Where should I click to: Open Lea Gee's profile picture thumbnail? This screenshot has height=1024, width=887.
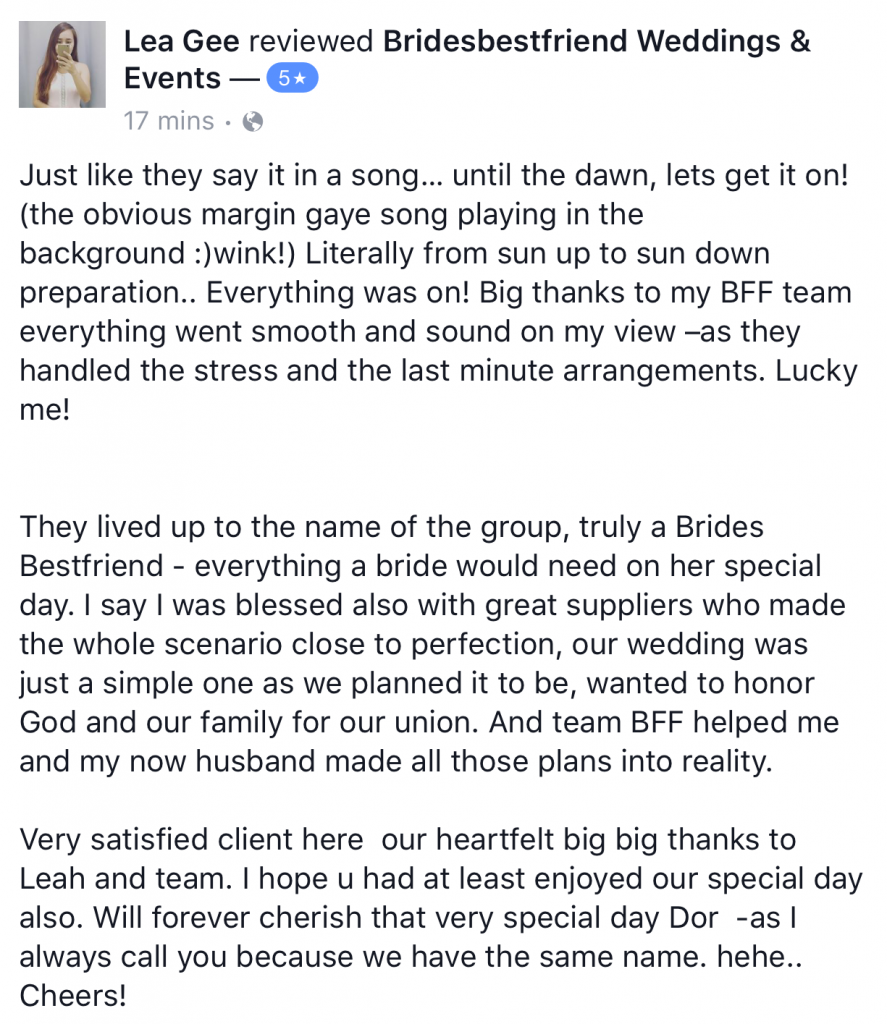point(62,64)
